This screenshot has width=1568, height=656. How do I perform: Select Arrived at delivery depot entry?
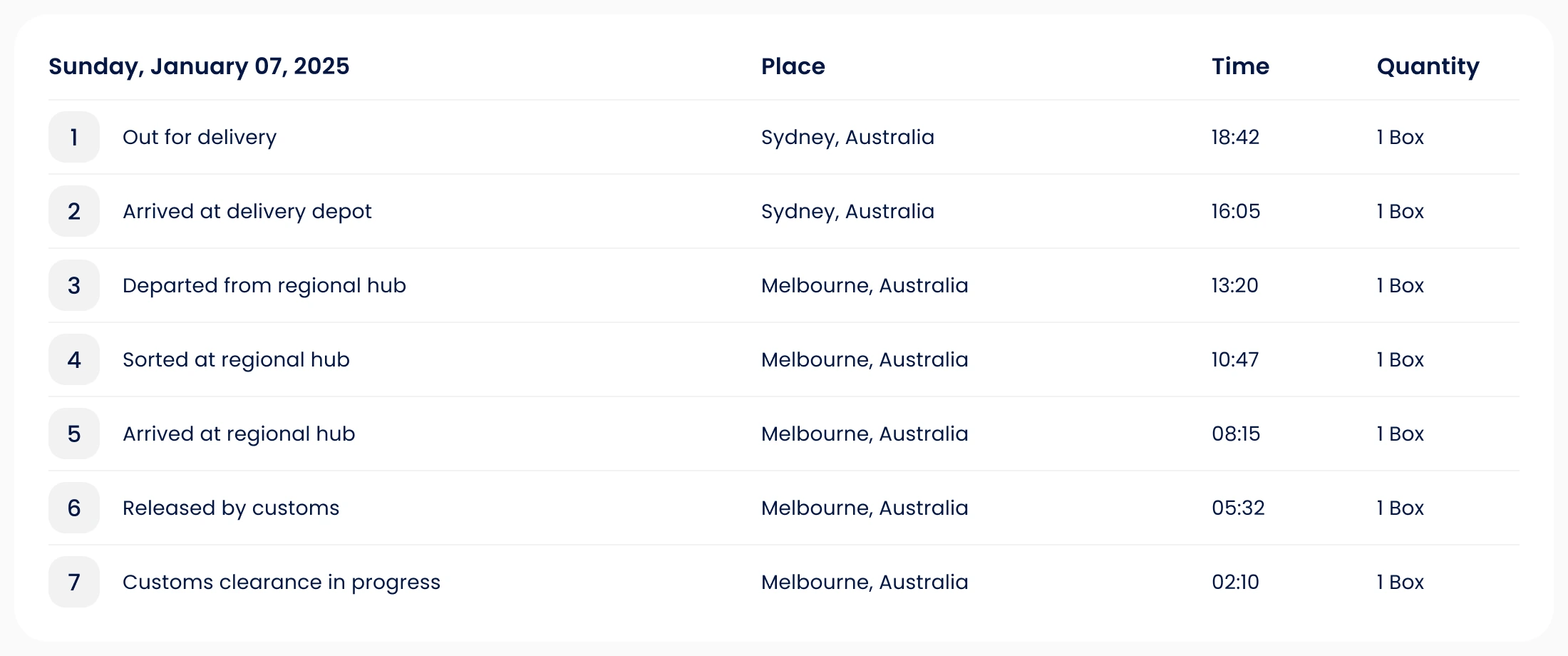tap(247, 212)
